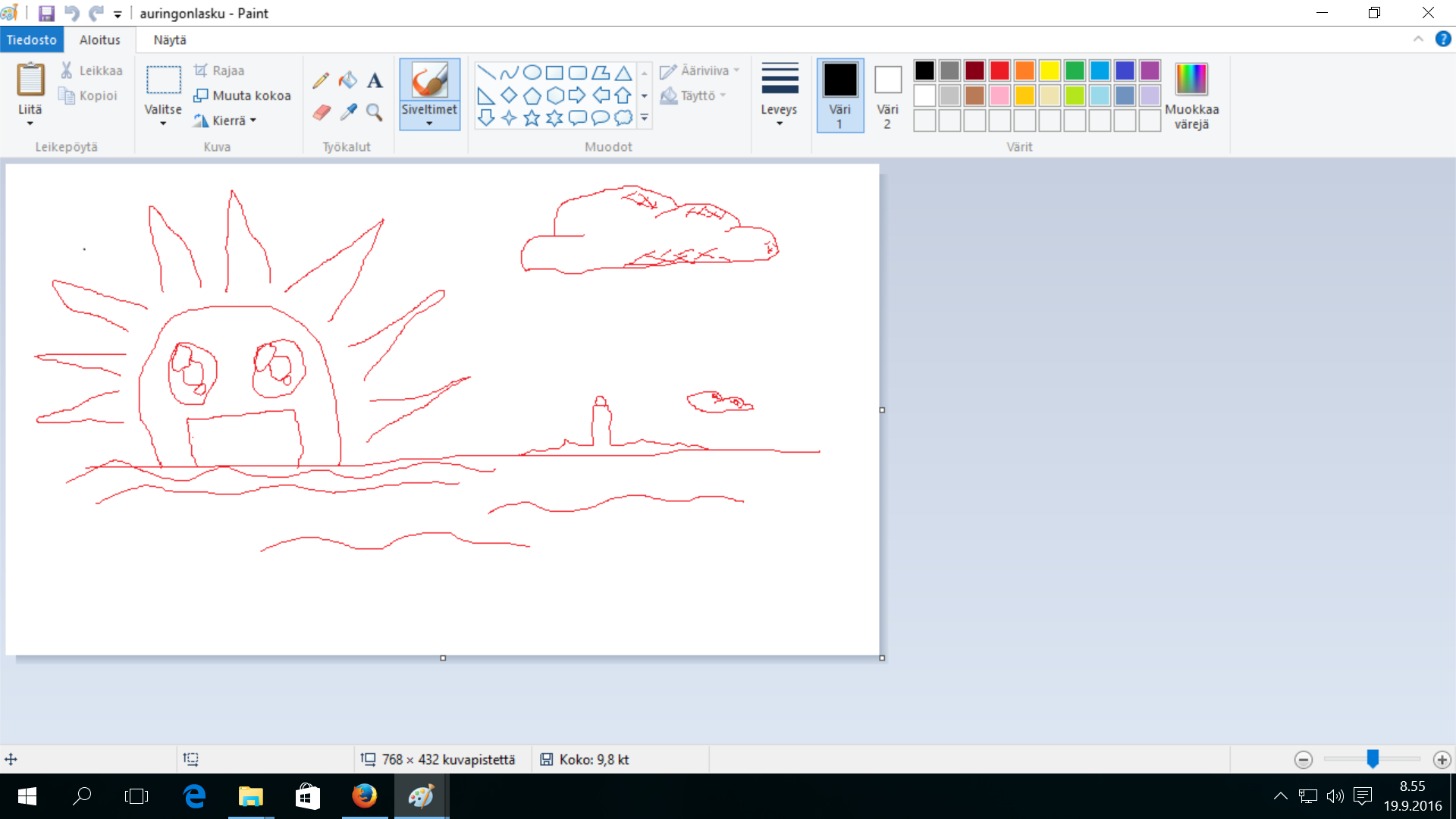Viewport: 1456px width, 819px height.
Task: Select the Väri 2 color slot
Action: coord(887,95)
